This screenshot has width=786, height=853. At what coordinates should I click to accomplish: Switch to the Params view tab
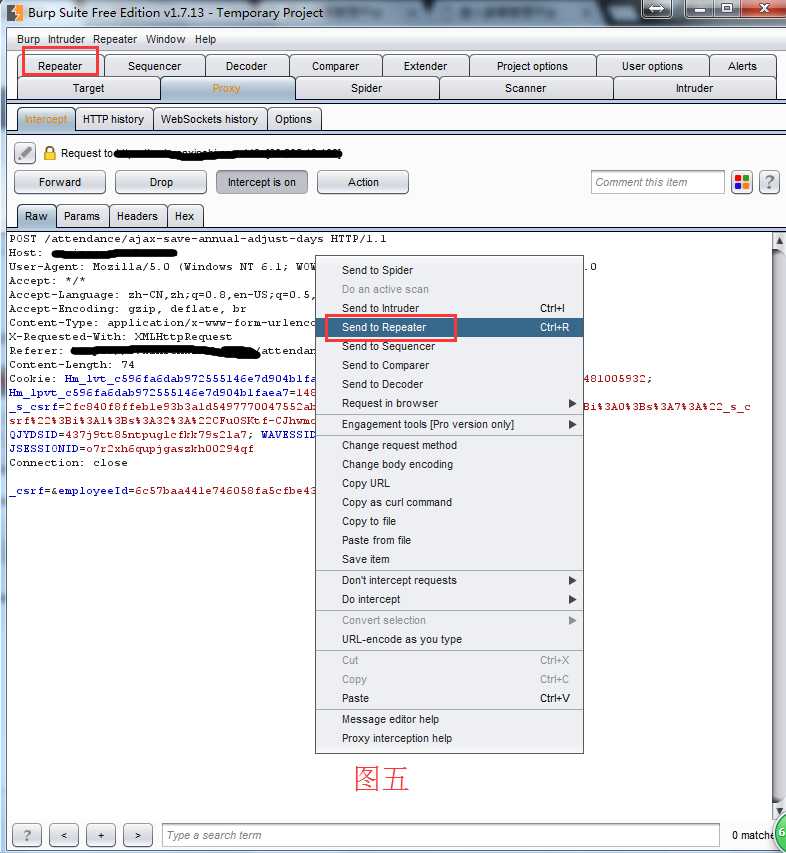(82, 216)
